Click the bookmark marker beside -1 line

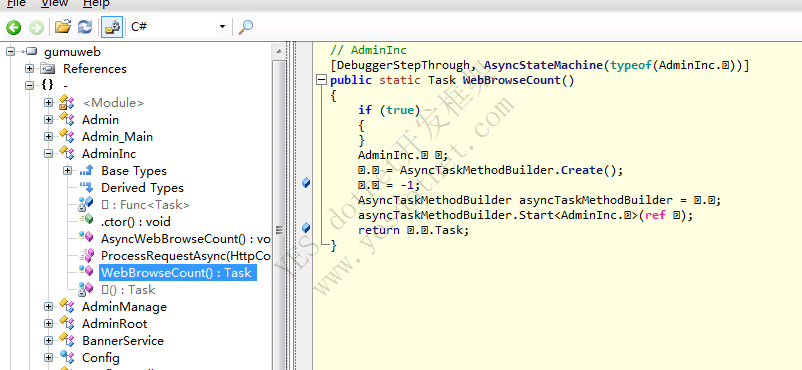(306, 182)
